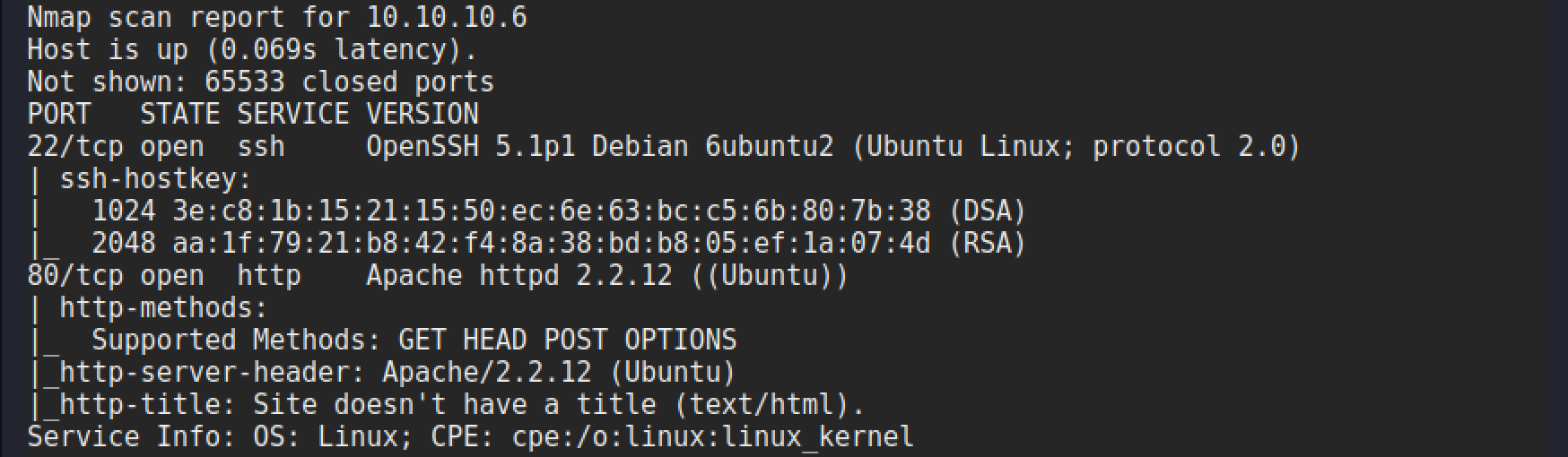This screenshot has height=457, width=1568.
Task: Click the 65533 closed ports count
Action: point(244,82)
